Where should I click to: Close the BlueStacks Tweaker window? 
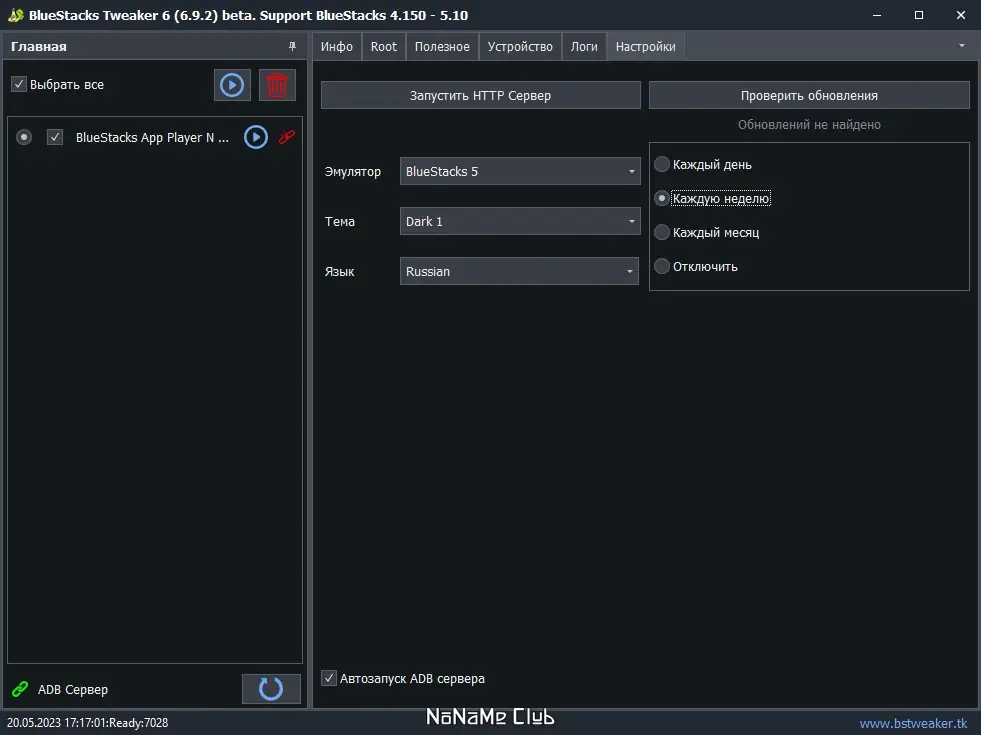pyautogui.click(x=960, y=15)
